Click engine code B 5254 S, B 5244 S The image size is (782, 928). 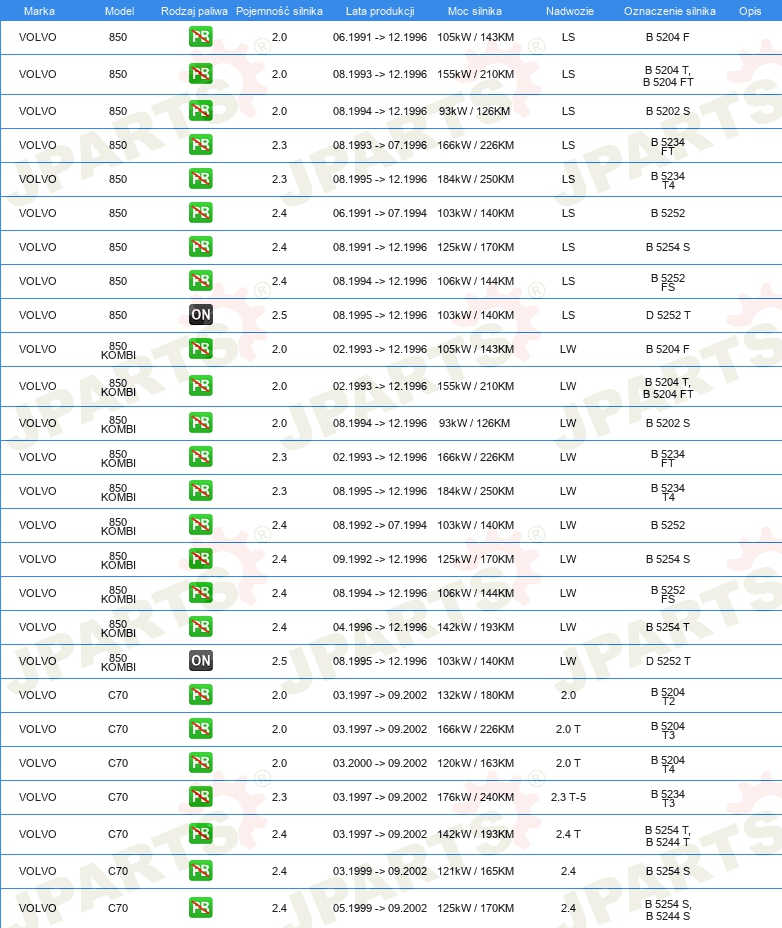pos(668,910)
